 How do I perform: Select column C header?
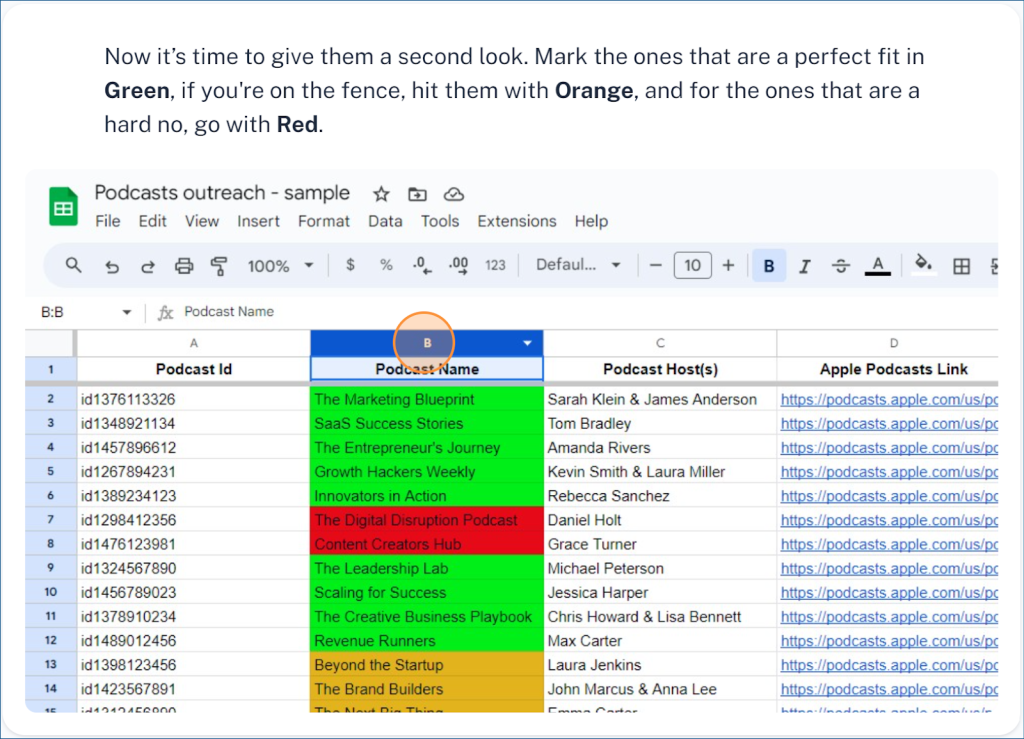tap(660, 343)
